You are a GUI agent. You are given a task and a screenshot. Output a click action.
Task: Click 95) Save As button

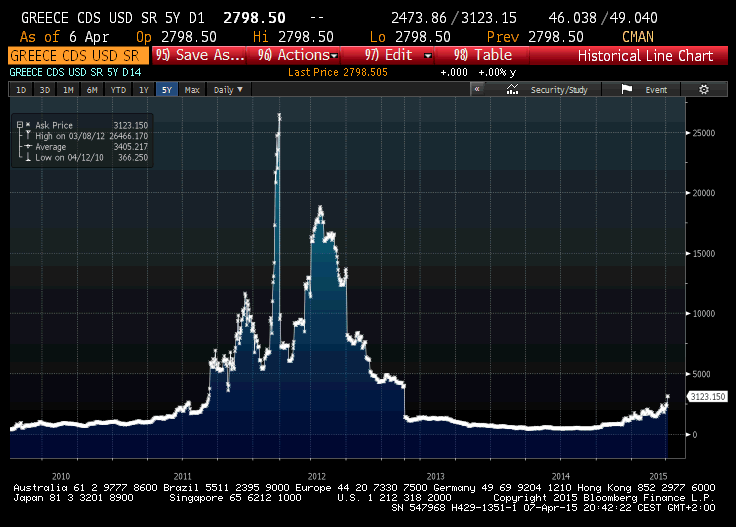coord(199,55)
